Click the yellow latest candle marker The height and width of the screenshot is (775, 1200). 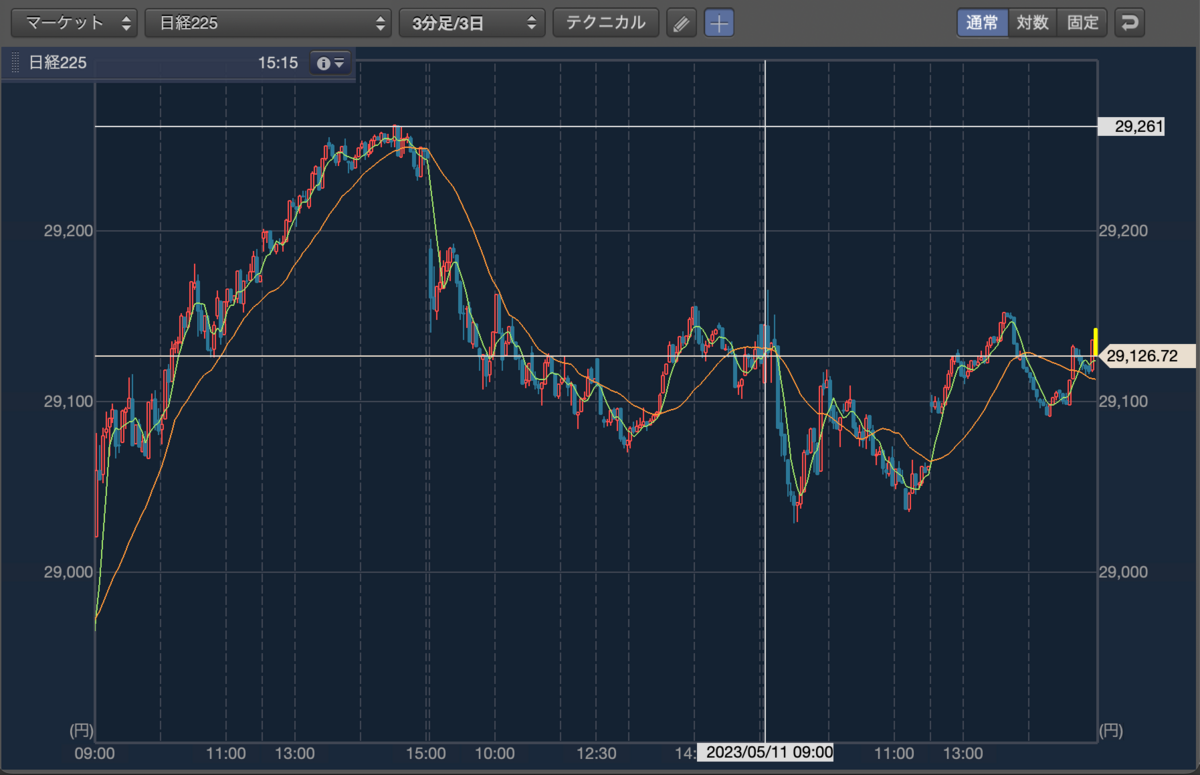click(x=1095, y=342)
